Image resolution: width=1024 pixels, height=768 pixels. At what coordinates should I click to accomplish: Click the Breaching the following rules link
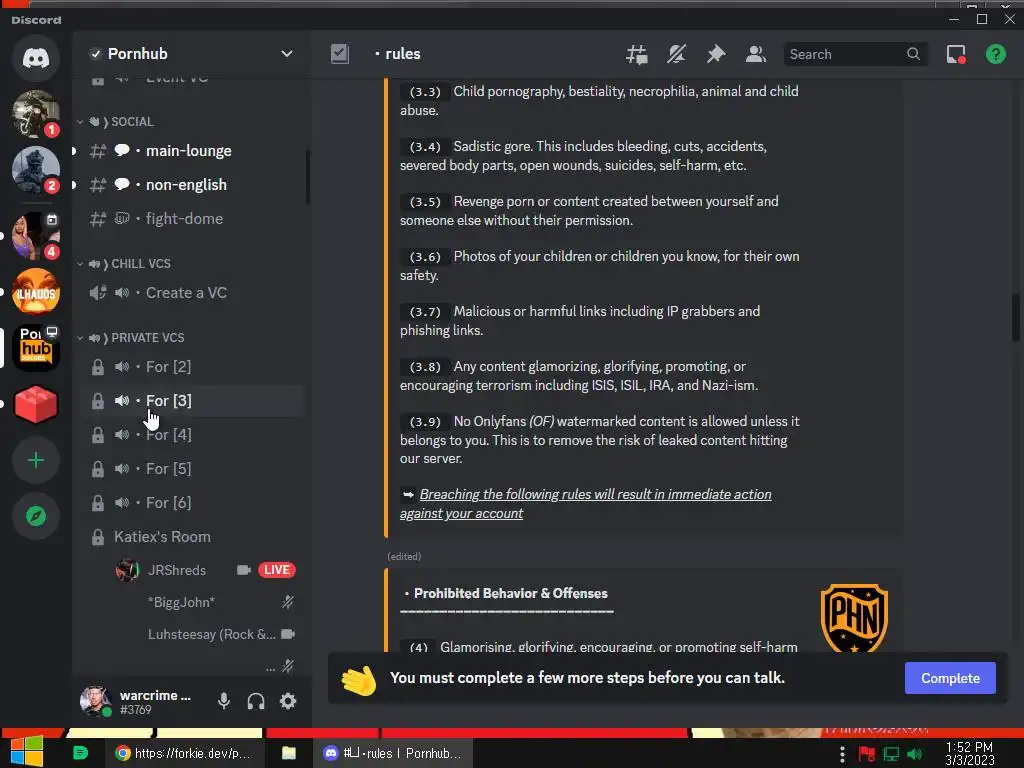point(586,504)
